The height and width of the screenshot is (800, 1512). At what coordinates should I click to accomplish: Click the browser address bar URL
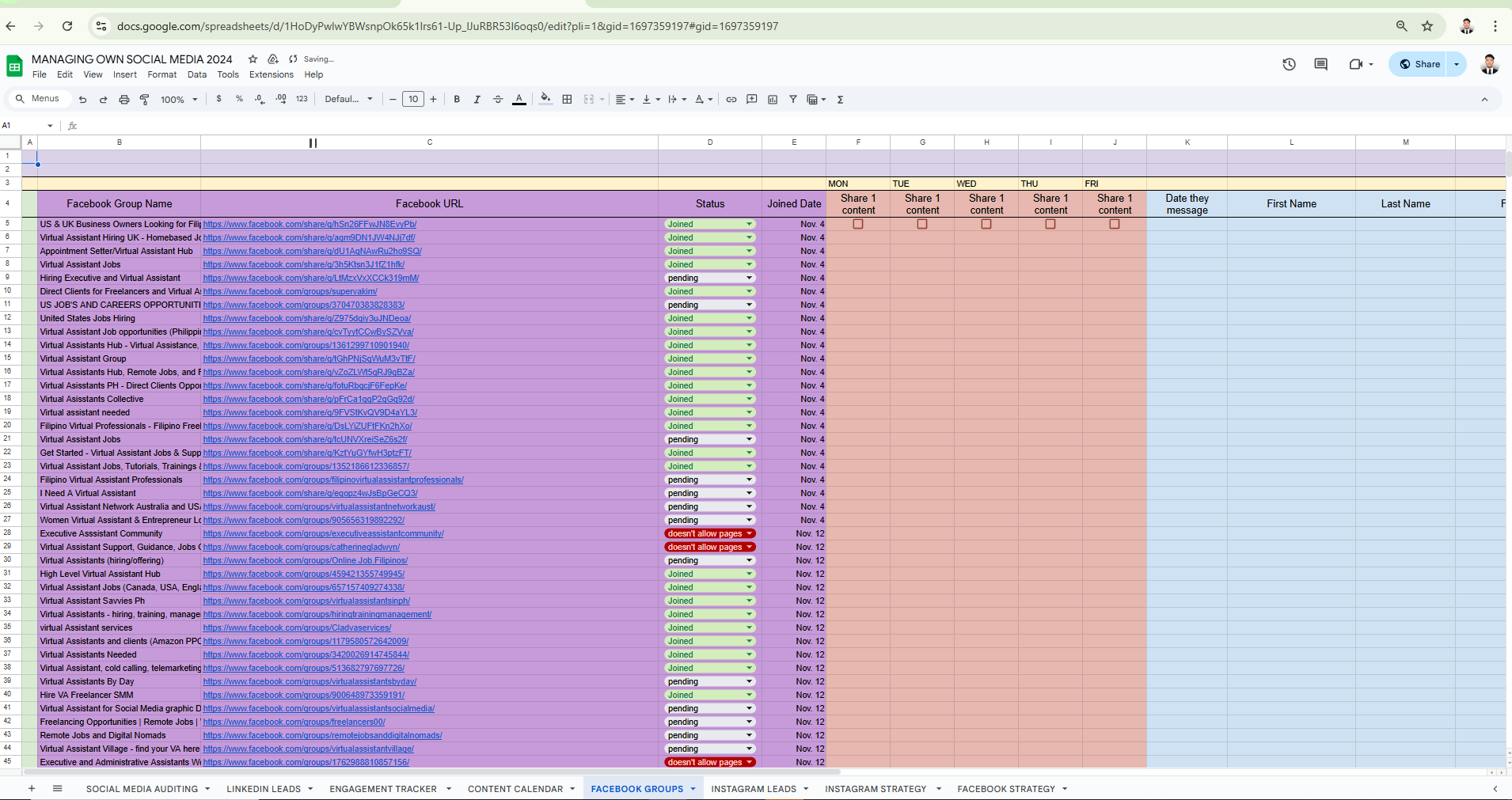tap(448, 26)
